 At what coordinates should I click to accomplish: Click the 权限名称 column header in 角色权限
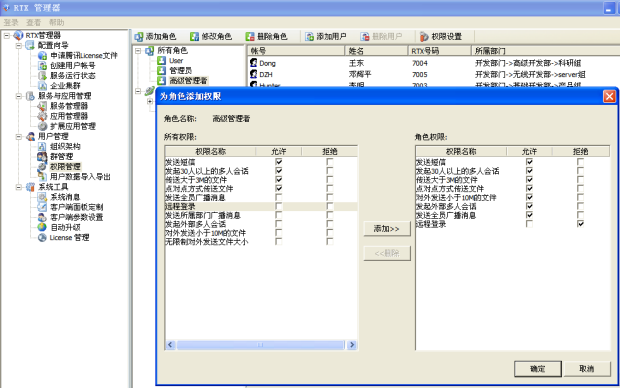pyautogui.click(x=461, y=151)
